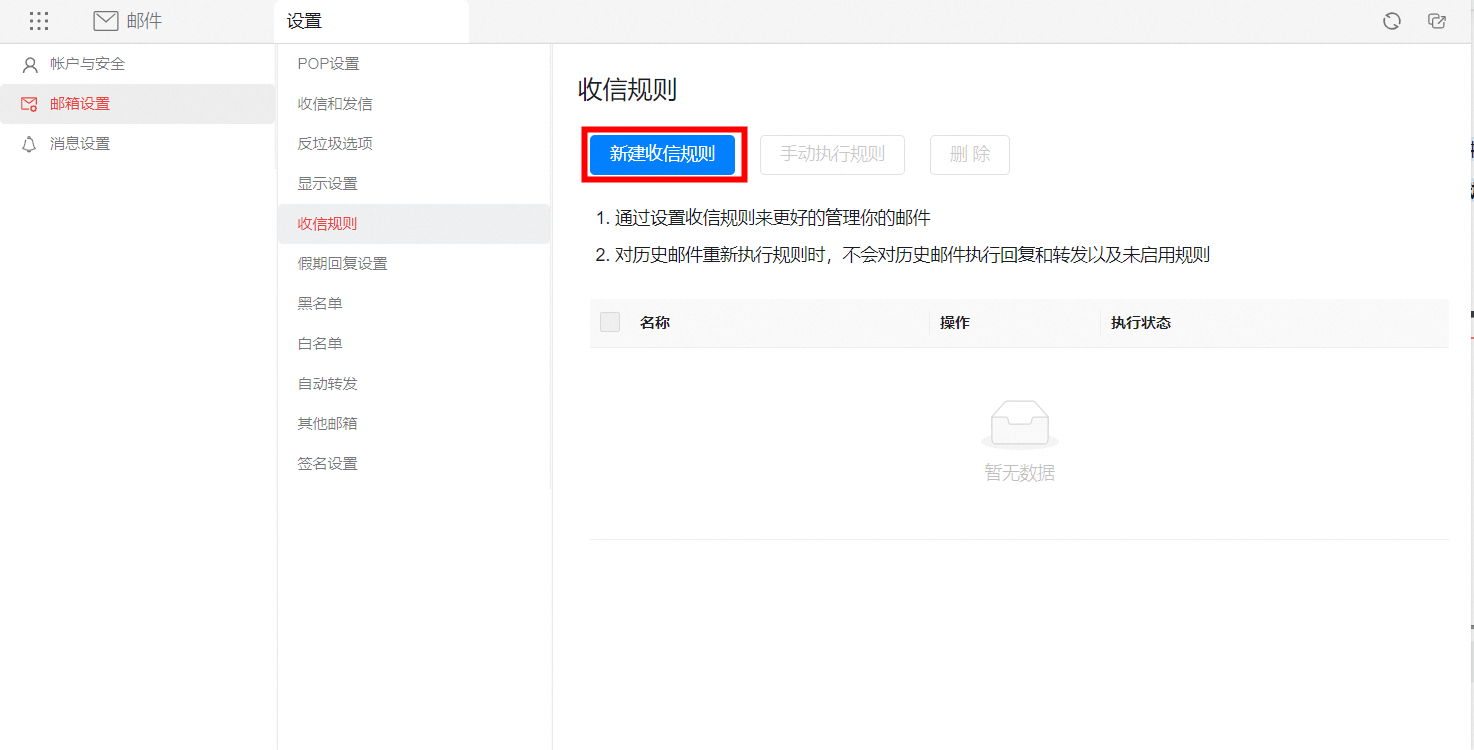
Task: Open 显示设置
Action: point(414,184)
